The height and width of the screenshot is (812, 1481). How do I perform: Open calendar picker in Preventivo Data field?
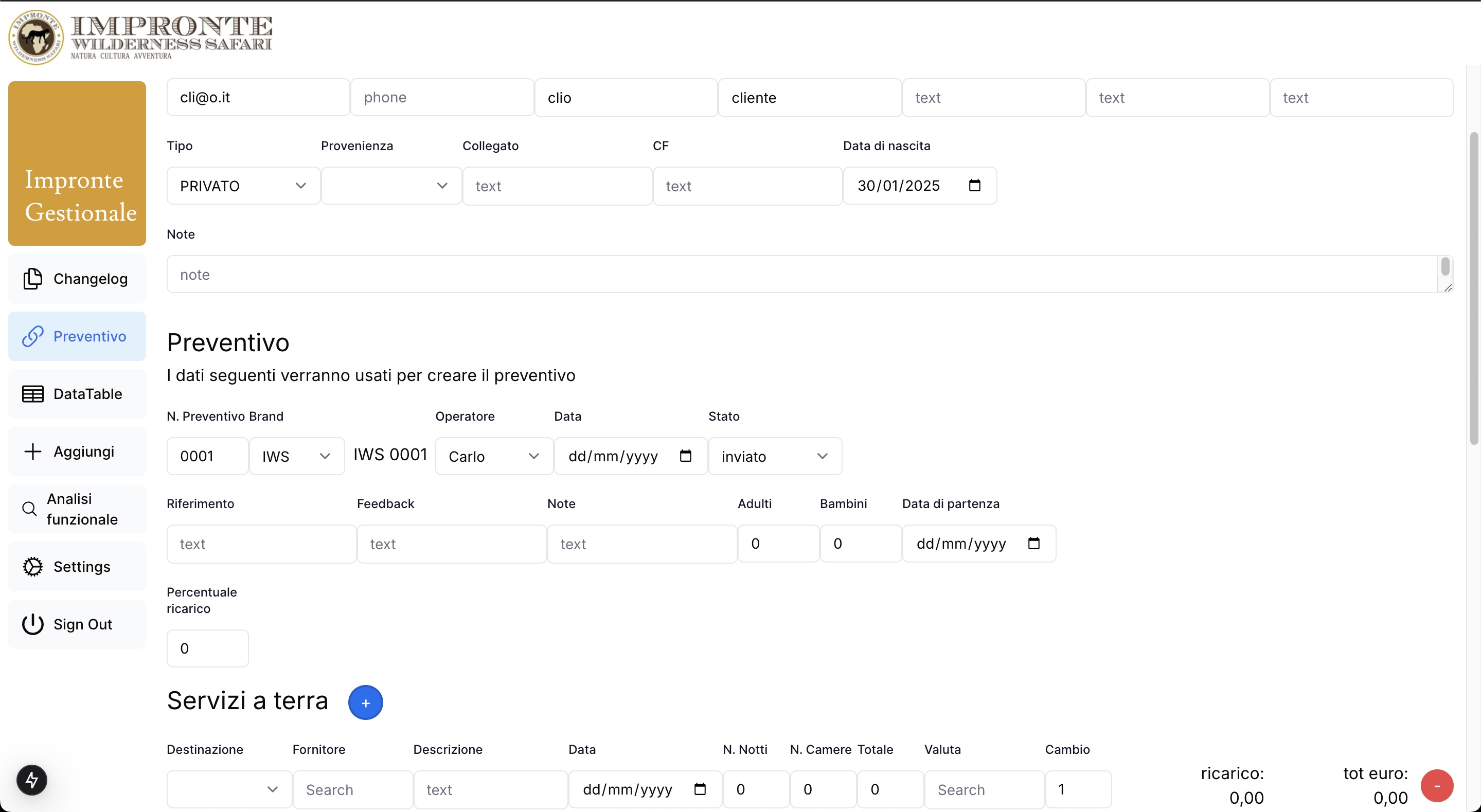pyautogui.click(x=685, y=456)
